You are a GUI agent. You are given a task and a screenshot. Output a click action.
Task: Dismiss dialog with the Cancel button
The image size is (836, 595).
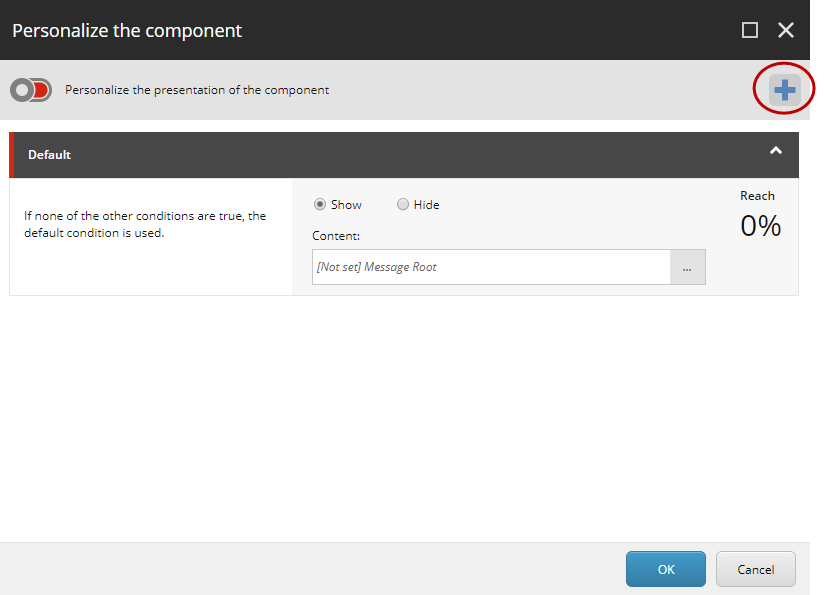(x=755, y=569)
